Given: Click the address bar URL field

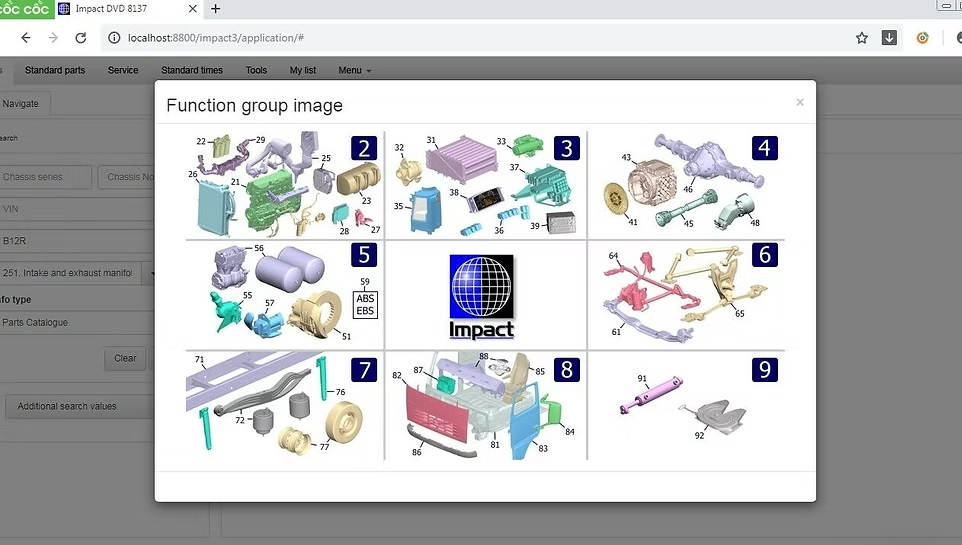Looking at the screenshot, I should point(480,38).
